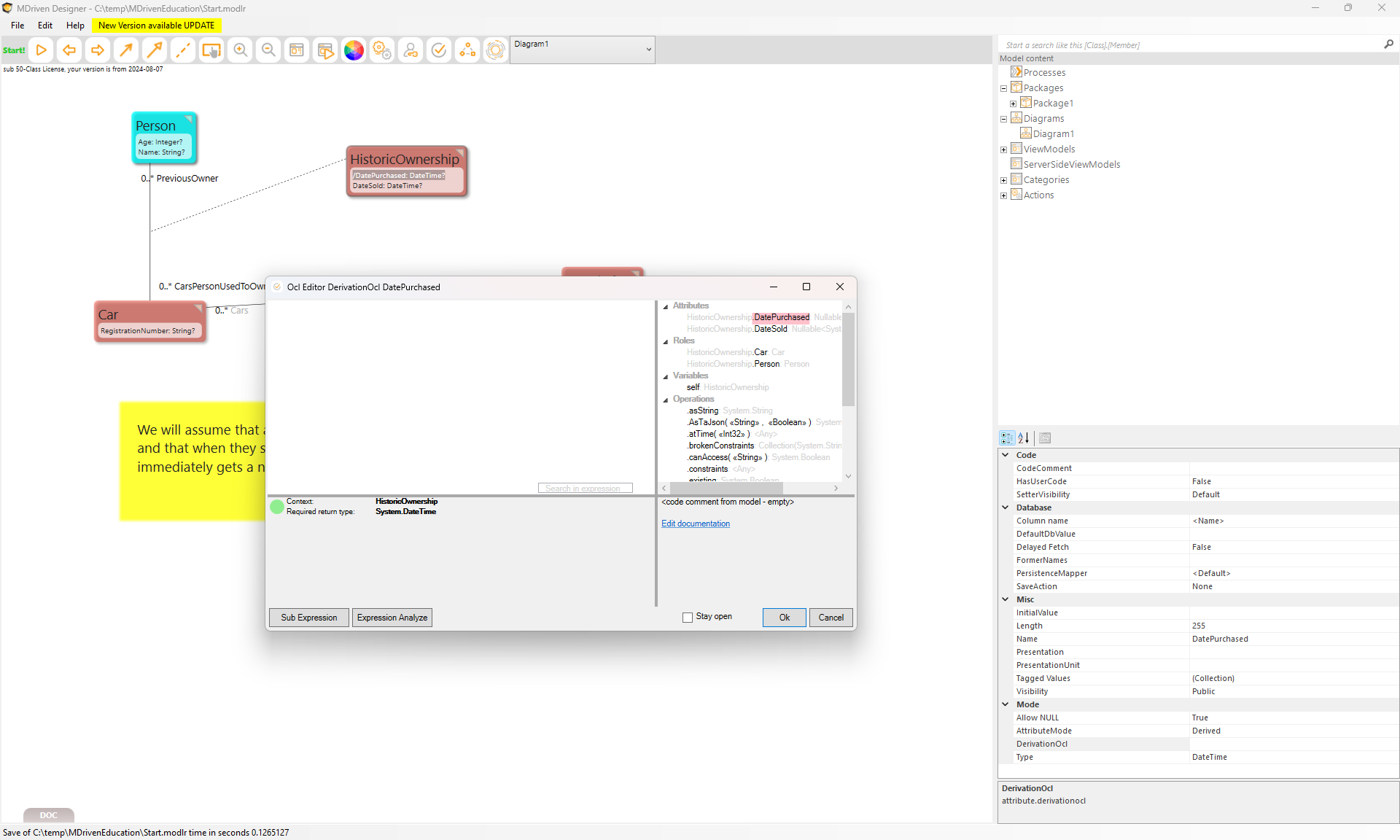
Task: Click the zoom out magnifier icon
Action: [268, 50]
